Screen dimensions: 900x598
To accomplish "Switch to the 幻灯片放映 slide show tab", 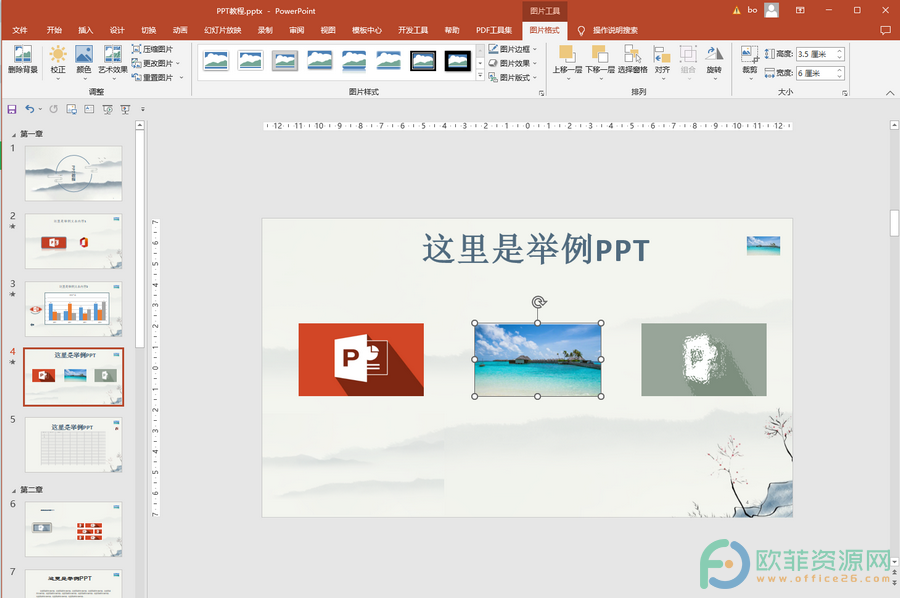I will point(223,30).
